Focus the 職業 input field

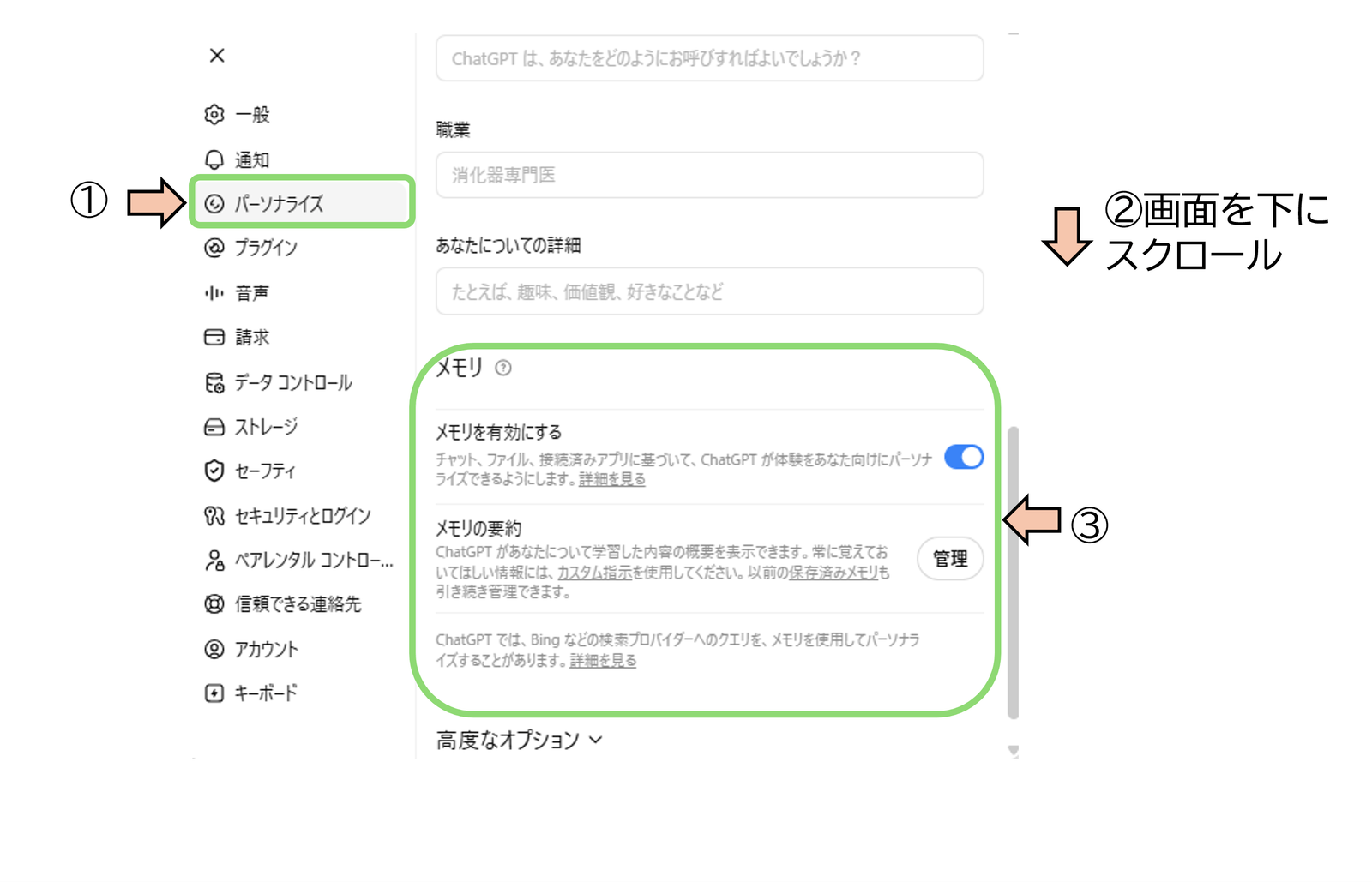click(710, 175)
